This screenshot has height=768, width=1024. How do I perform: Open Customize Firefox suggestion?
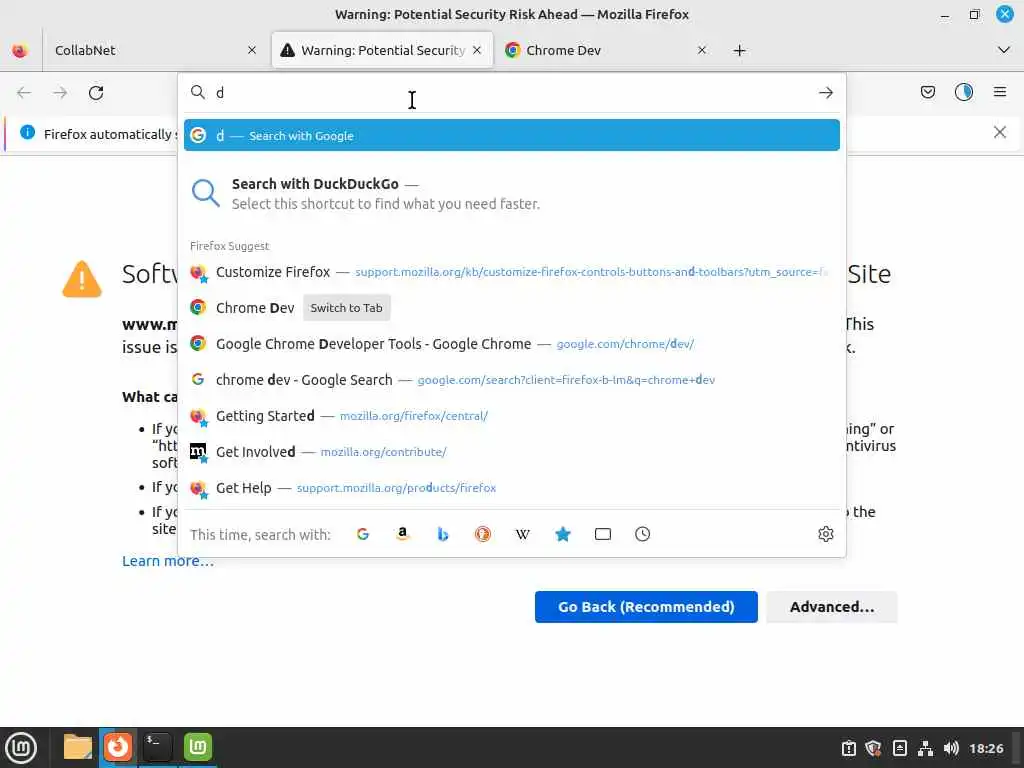tap(511, 272)
